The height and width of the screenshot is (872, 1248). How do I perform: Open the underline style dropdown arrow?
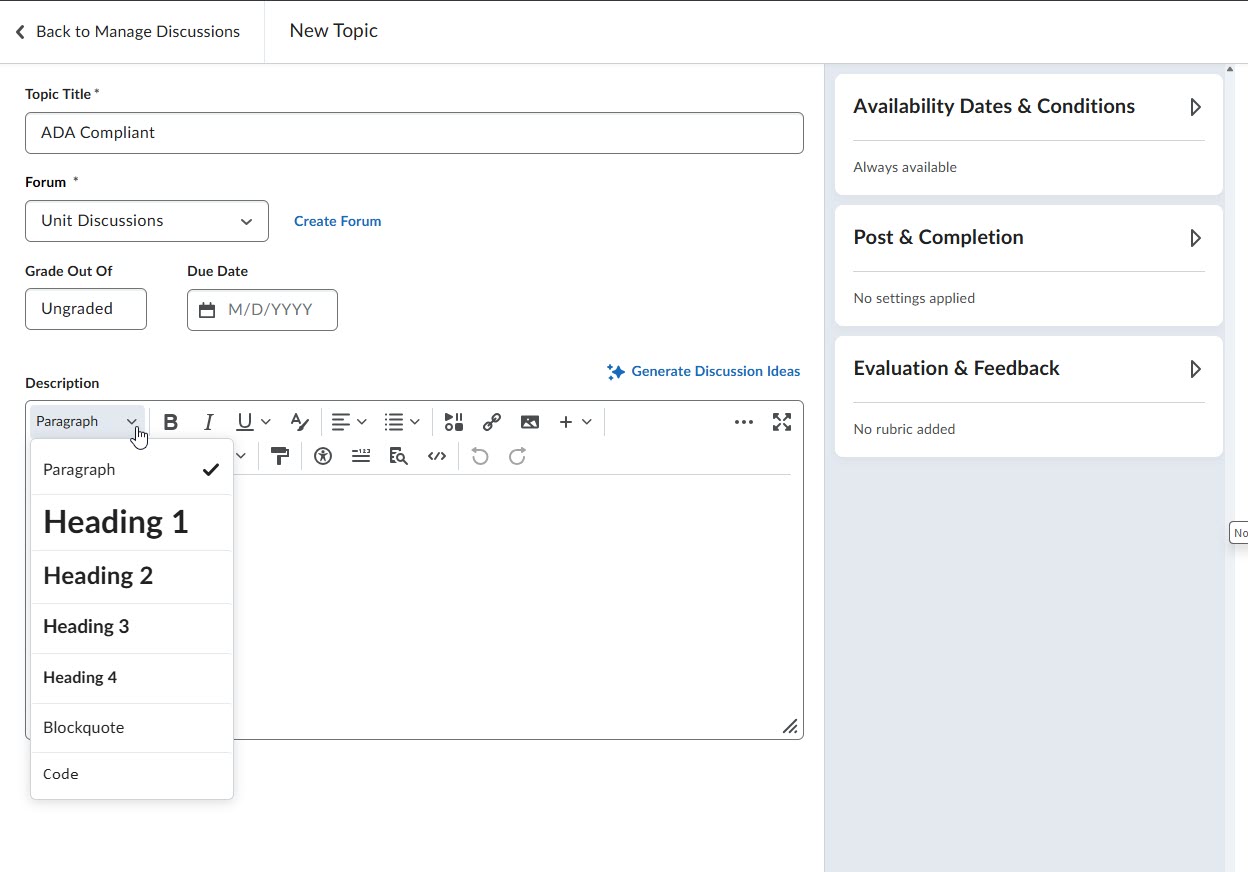267,421
